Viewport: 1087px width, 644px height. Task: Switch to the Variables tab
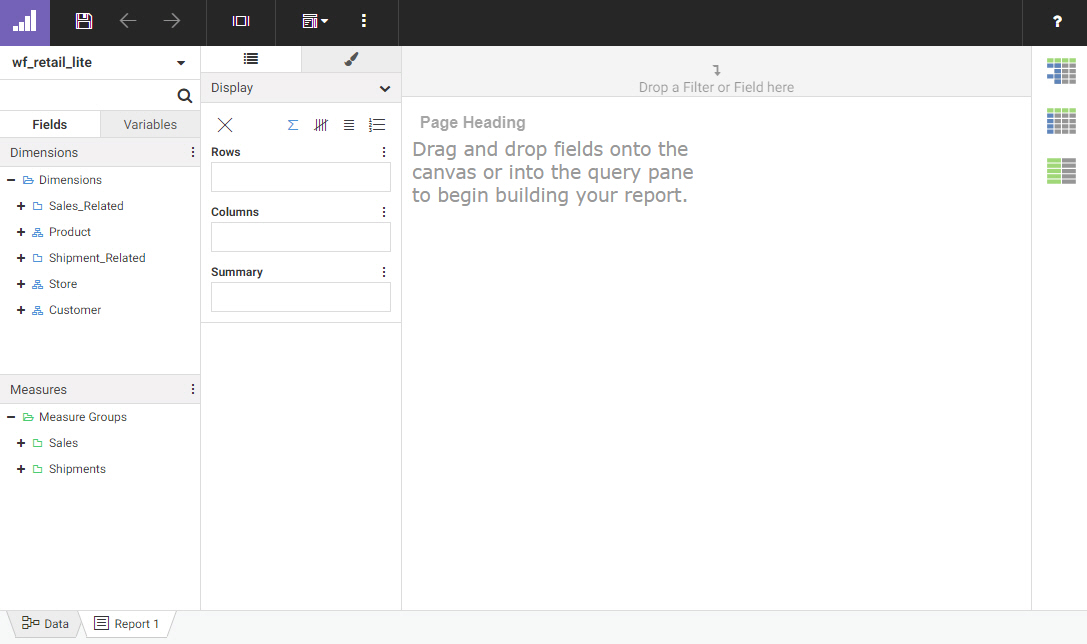click(x=149, y=124)
